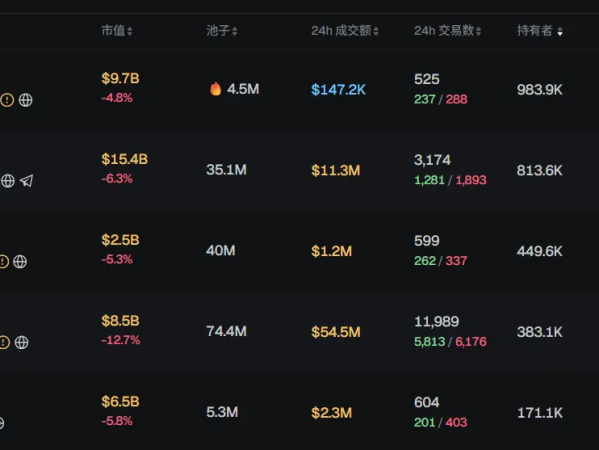The height and width of the screenshot is (450, 599).
Task: Click the 403 sells count
Action: click(457, 422)
